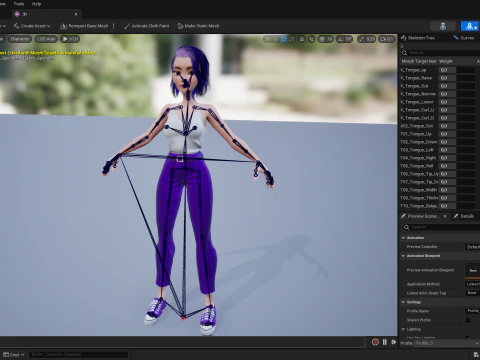Click the Preview Scene search field

(441, 227)
